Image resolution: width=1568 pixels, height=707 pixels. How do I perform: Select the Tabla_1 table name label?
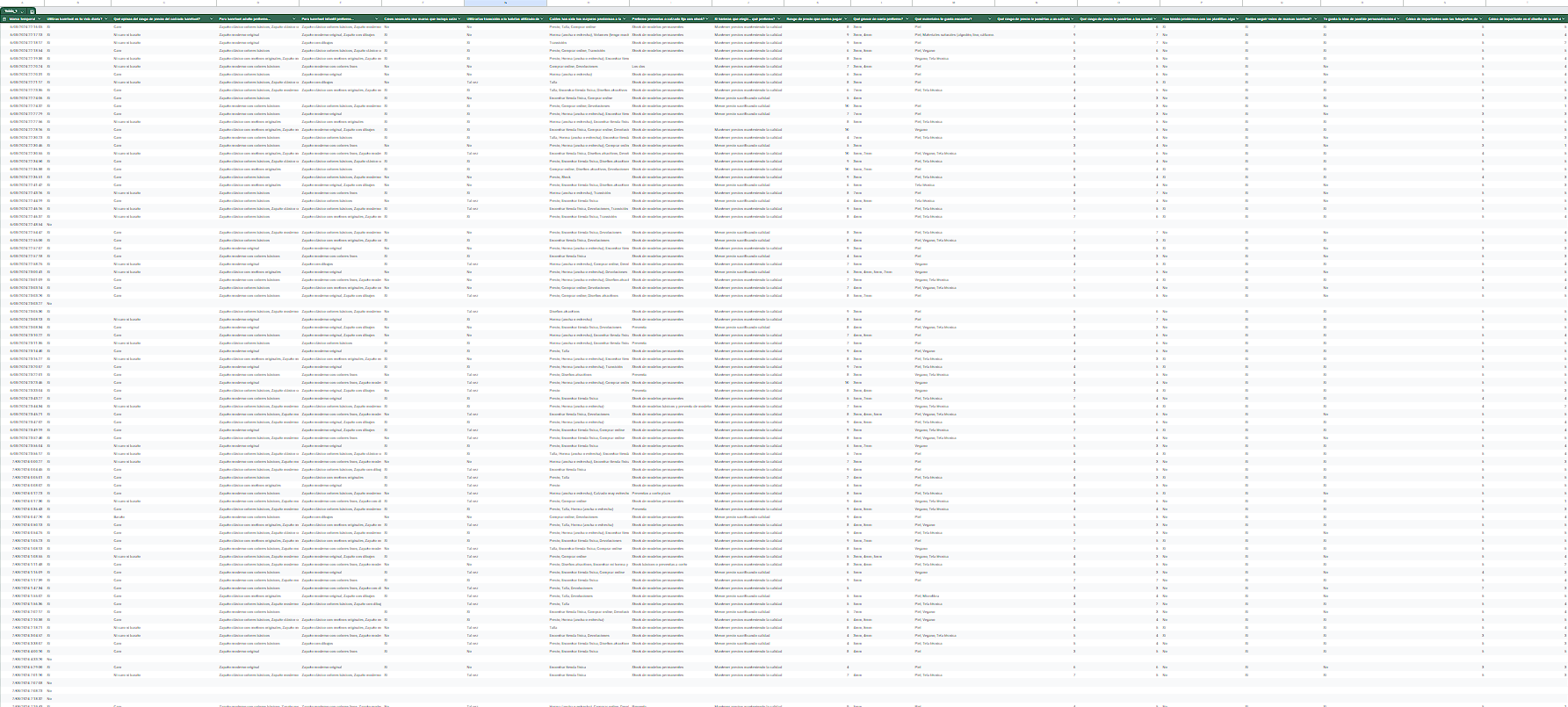point(10,11)
